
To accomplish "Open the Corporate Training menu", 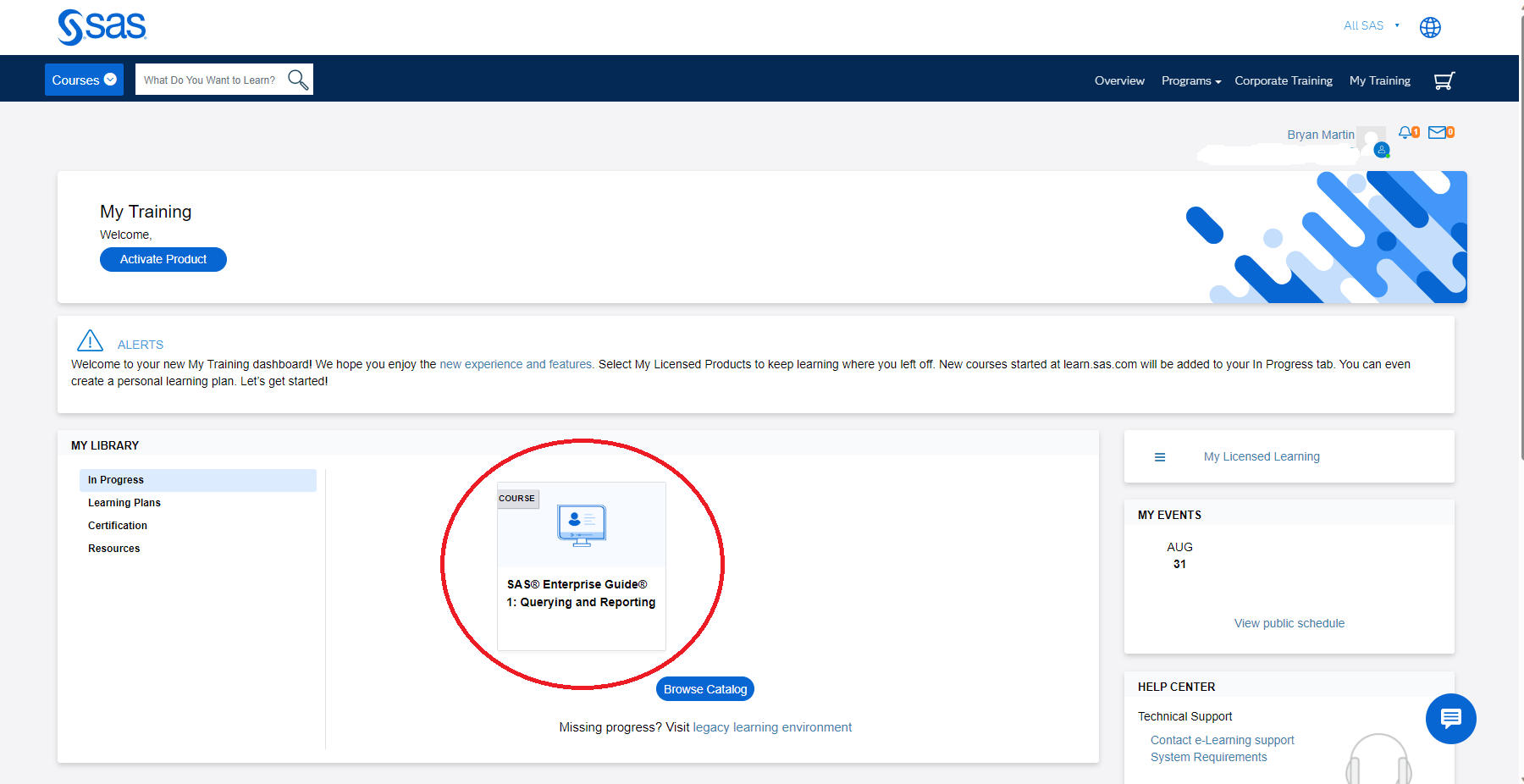I will [1284, 80].
